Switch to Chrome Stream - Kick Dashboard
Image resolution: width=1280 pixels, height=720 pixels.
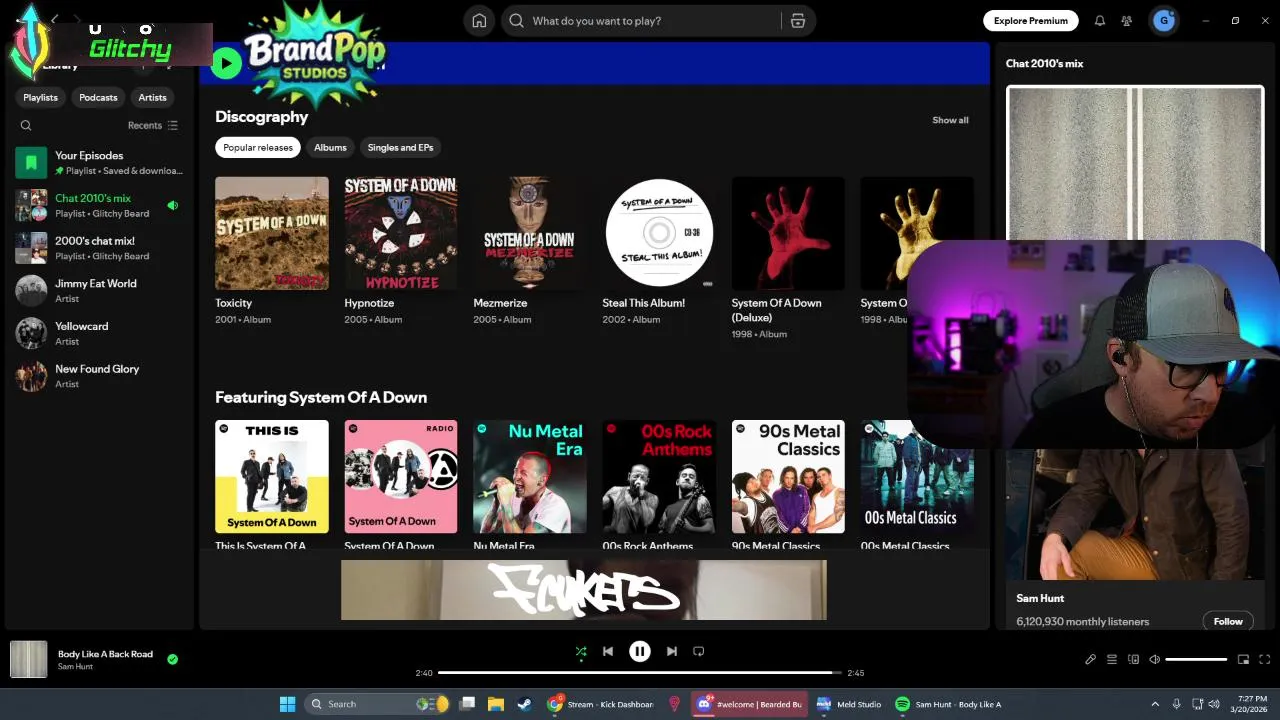pos(600,704)
